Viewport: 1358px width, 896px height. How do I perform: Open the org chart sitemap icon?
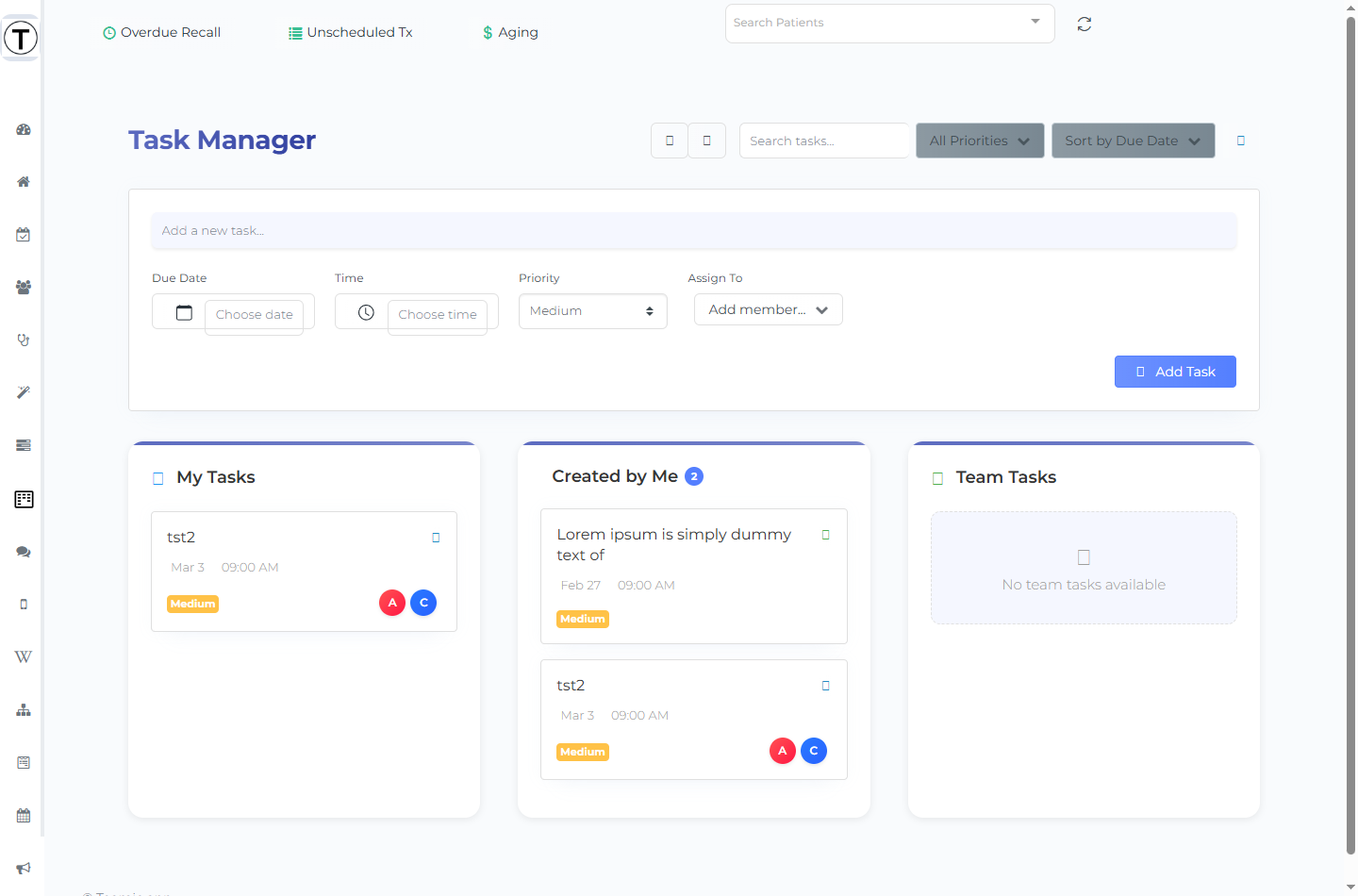pyautogui.click(x=24, y=710)
